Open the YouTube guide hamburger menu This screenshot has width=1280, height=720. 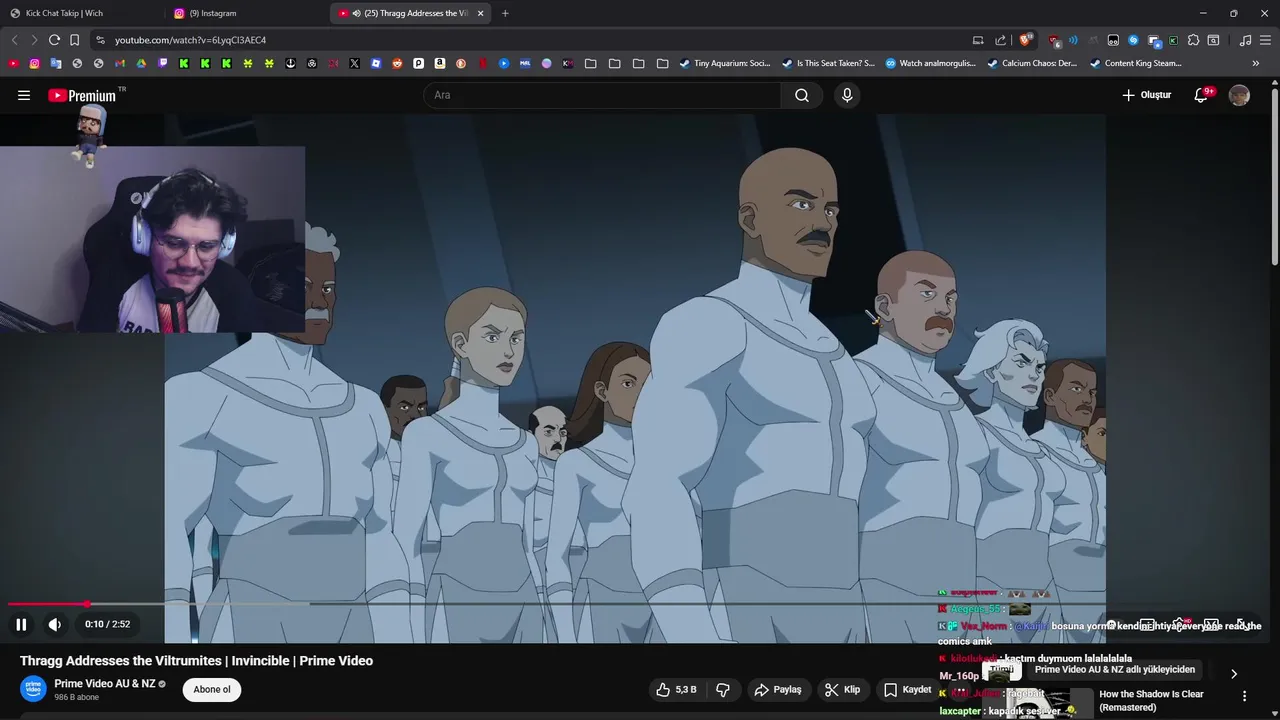(24, 95)
